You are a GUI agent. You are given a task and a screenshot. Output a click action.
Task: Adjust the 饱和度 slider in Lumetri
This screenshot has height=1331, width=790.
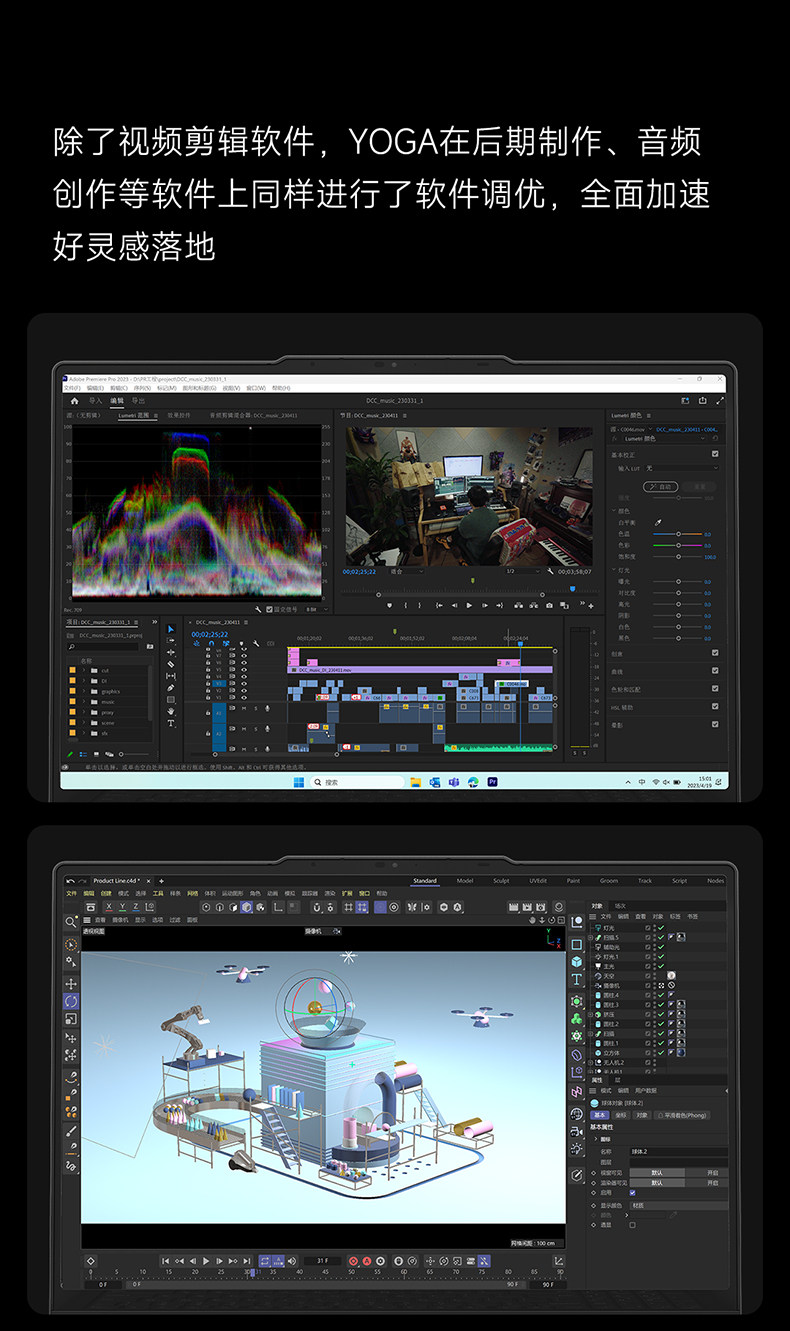[x=678, y=557]
